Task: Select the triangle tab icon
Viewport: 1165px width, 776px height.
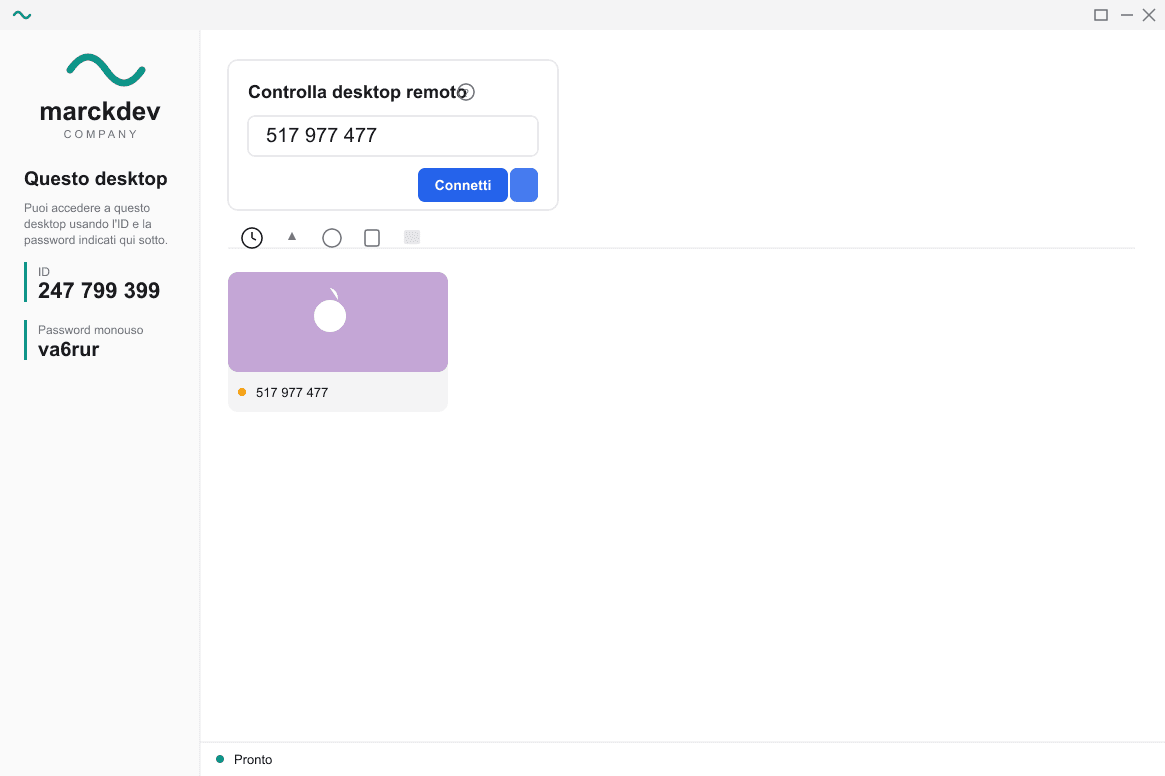Action: [x=292, y=236]
